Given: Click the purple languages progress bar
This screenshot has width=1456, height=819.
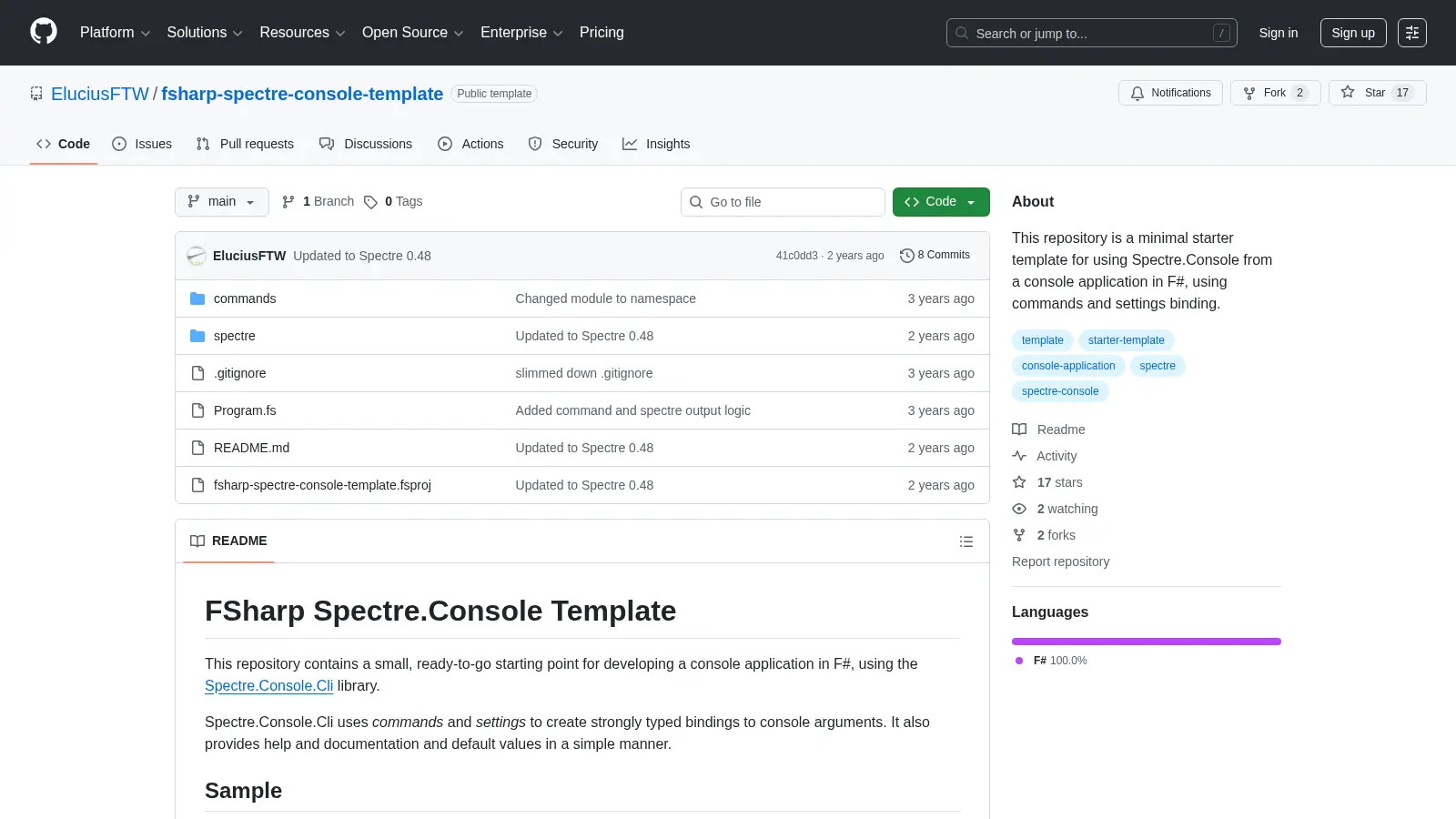Looking at the screenshot, I should coord(1147,642).
